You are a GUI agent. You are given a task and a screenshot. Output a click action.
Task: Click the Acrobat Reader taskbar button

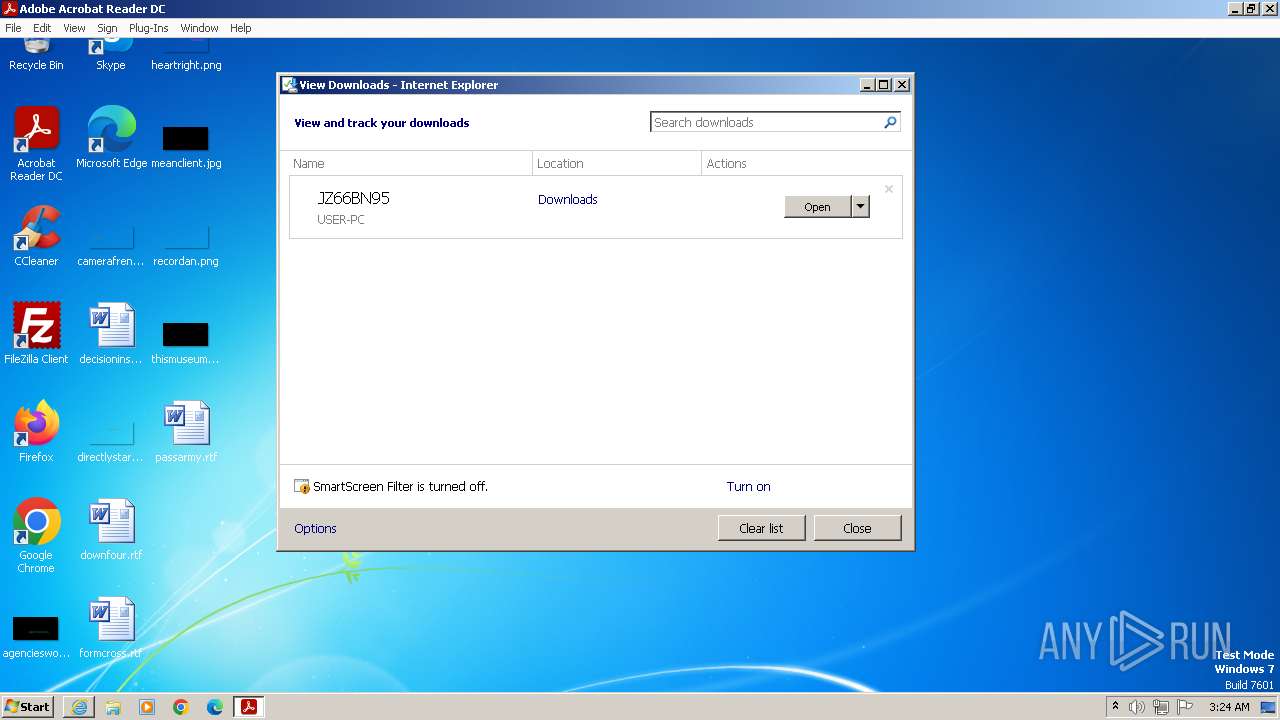(x=249, y=707)
